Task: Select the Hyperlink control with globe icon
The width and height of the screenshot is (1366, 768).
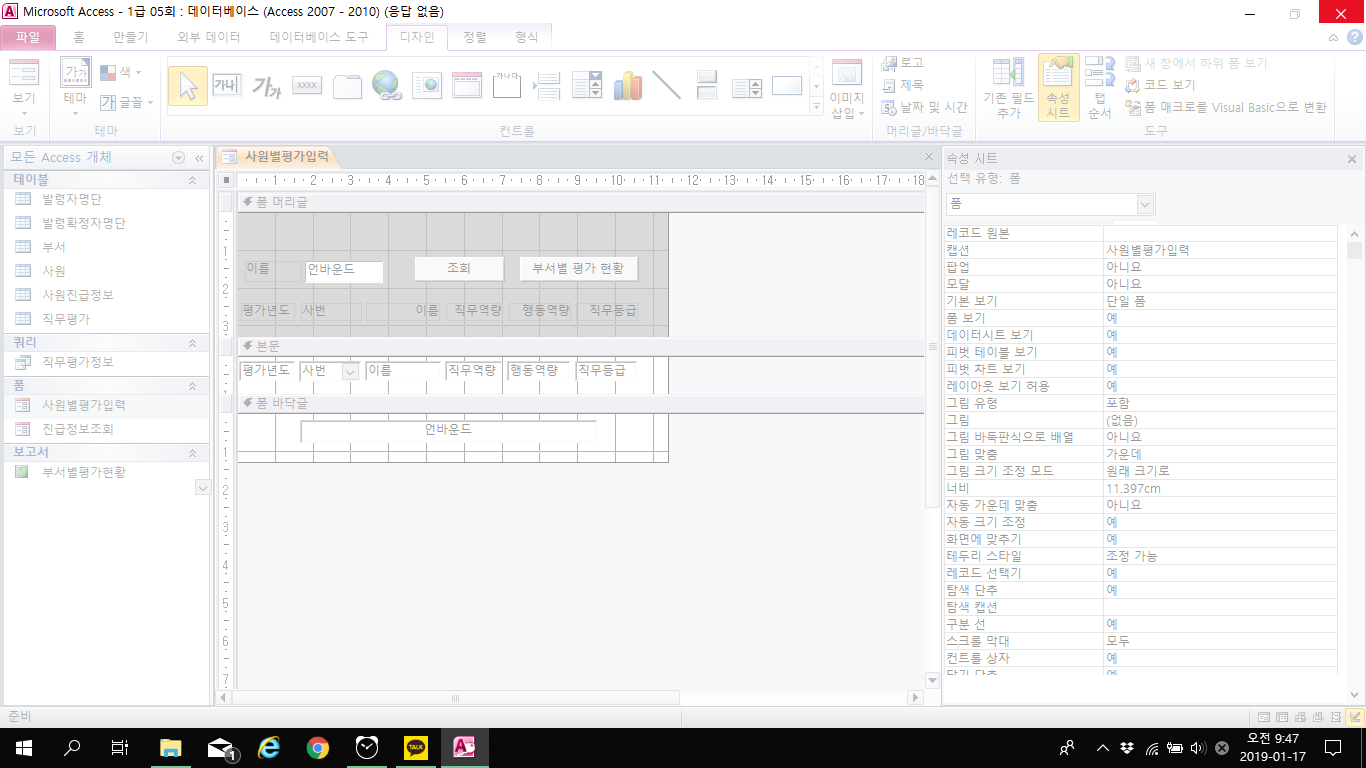Action: tap(387, 86)
